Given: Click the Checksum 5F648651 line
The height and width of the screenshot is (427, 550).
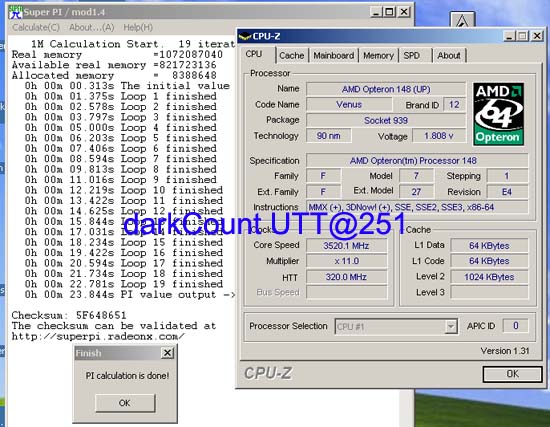Looking at the screenshot, I should [x=69, y=315].
